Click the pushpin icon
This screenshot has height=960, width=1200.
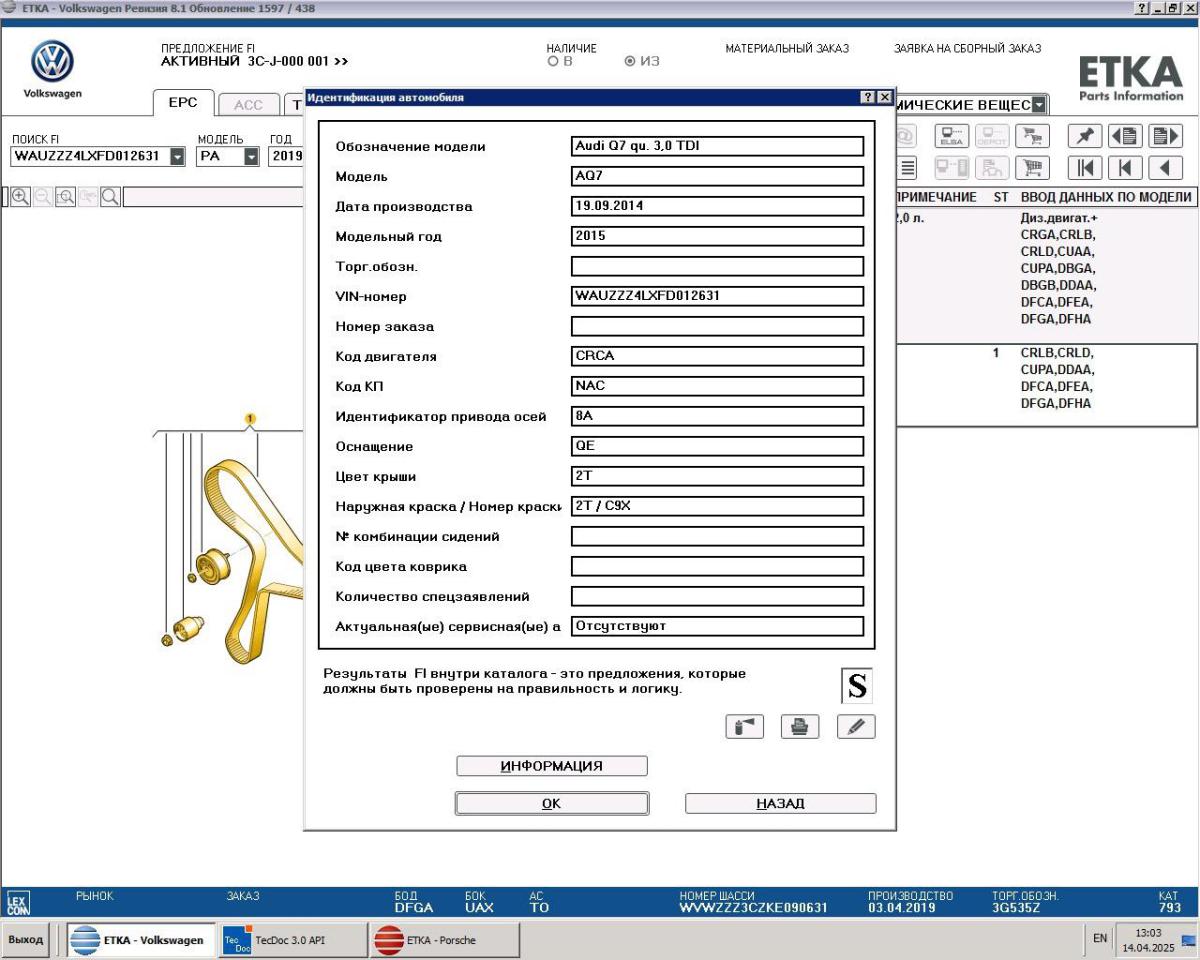click(x=1085, y=136)
